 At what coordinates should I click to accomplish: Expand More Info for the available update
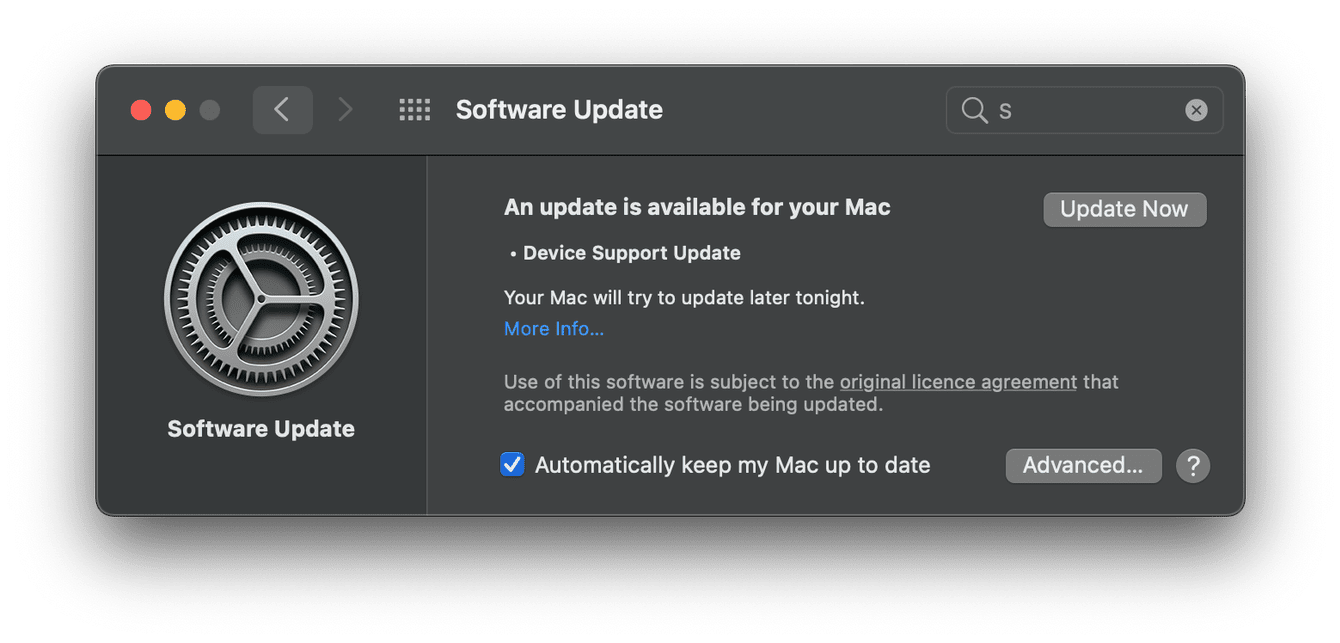point(554,328)
